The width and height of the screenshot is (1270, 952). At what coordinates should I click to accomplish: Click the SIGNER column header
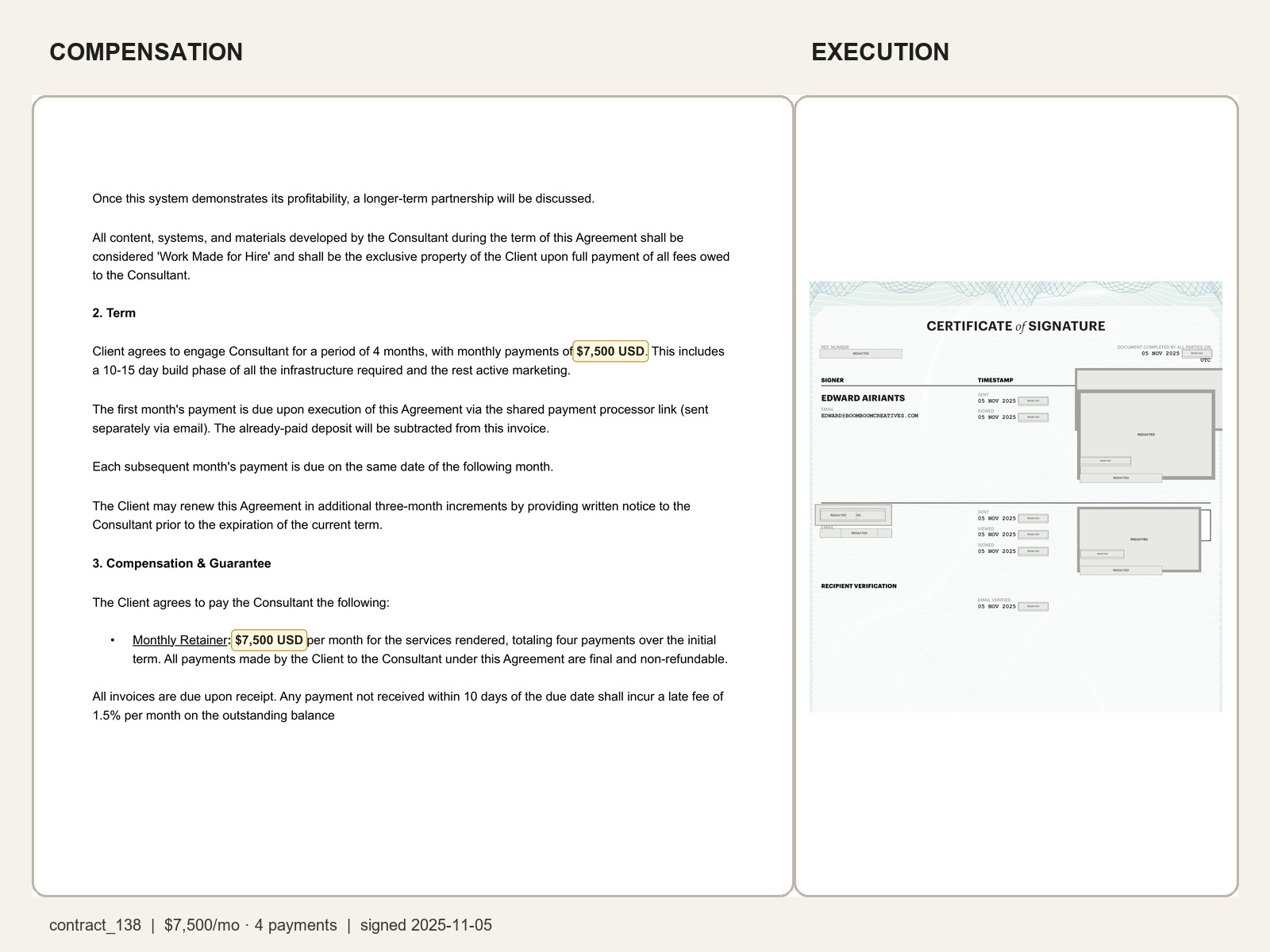pyautogui.click(x=832, y=381)
